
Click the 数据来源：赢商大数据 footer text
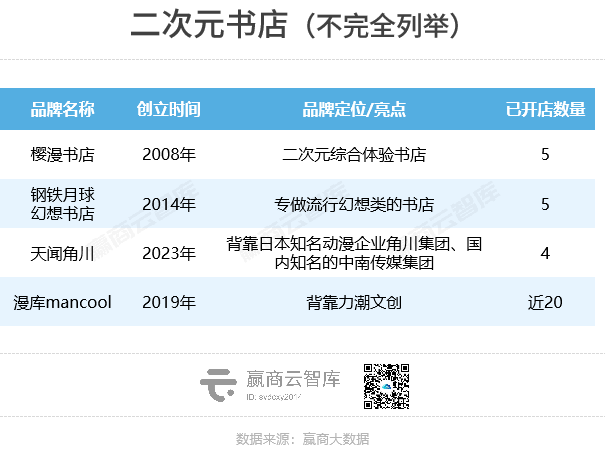coord(302,438)
